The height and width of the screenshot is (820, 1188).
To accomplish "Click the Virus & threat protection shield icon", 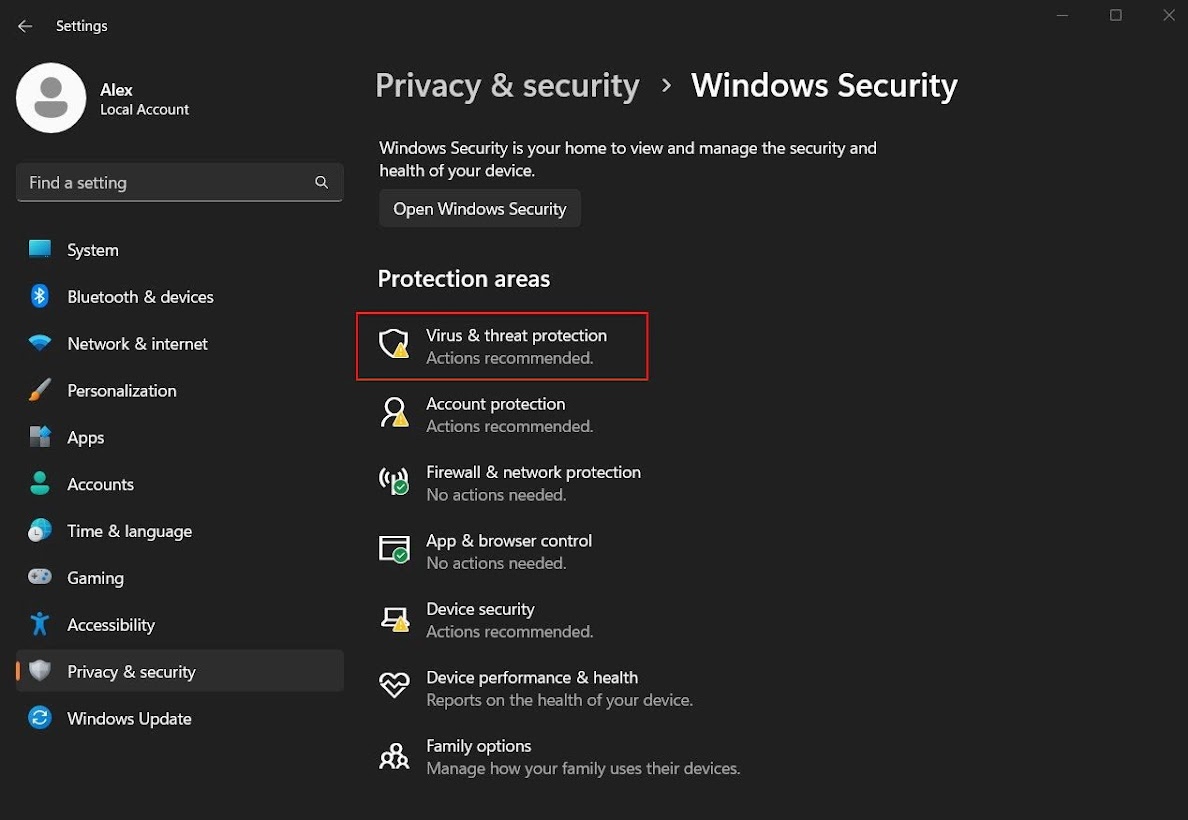I will coord(394,344).
